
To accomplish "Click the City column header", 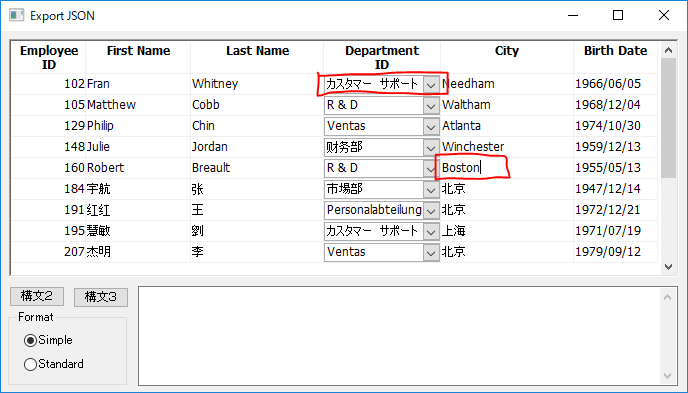I will coord(507,57).
